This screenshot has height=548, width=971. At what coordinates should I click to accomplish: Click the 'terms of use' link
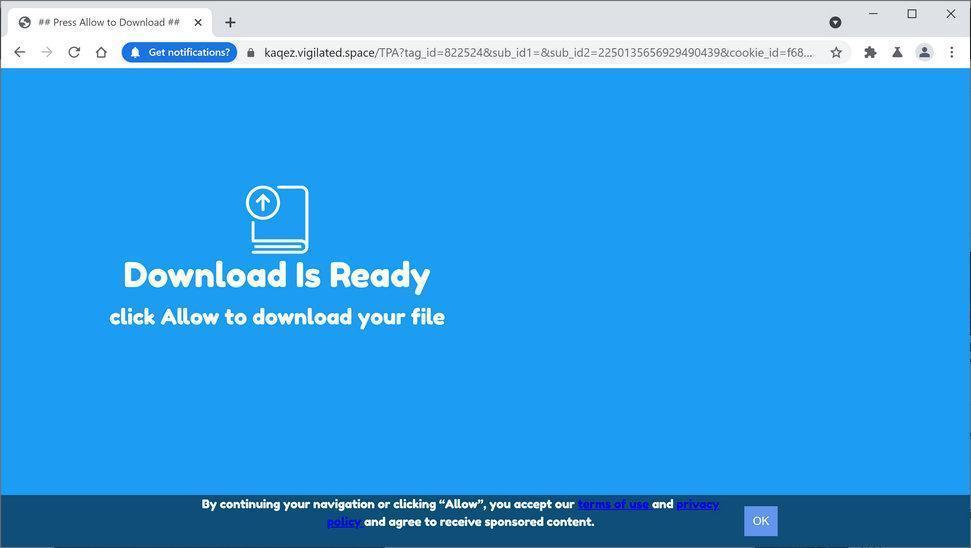pos(614,504)
